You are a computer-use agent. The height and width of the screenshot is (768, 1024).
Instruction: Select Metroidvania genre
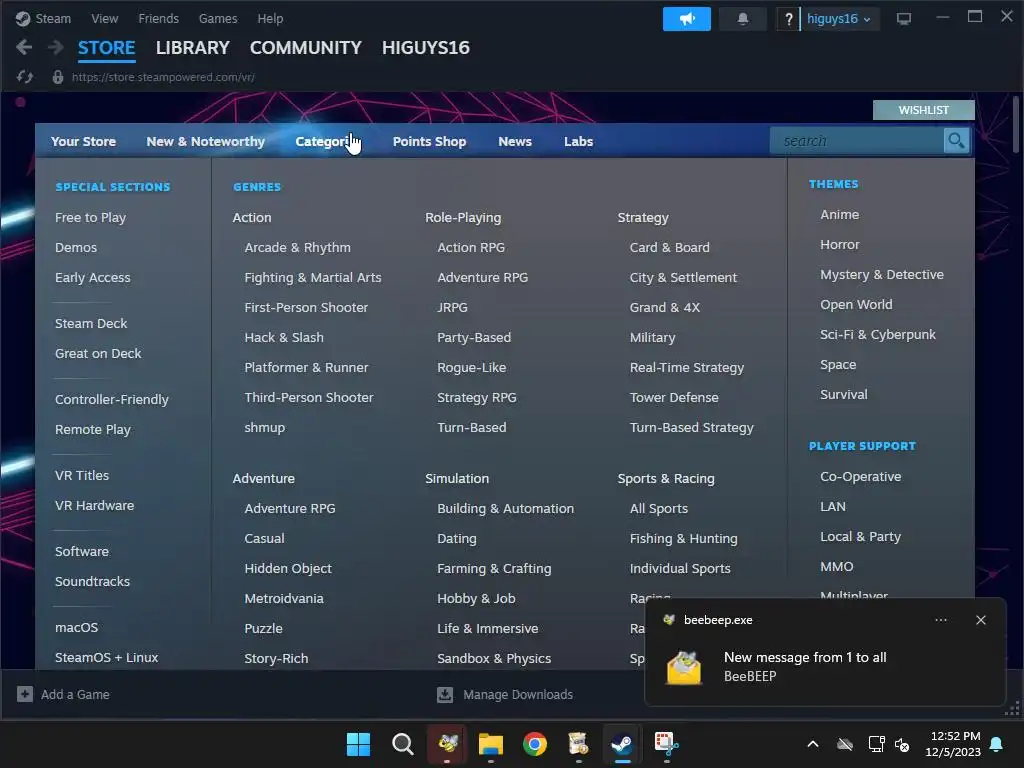point(283,598)
